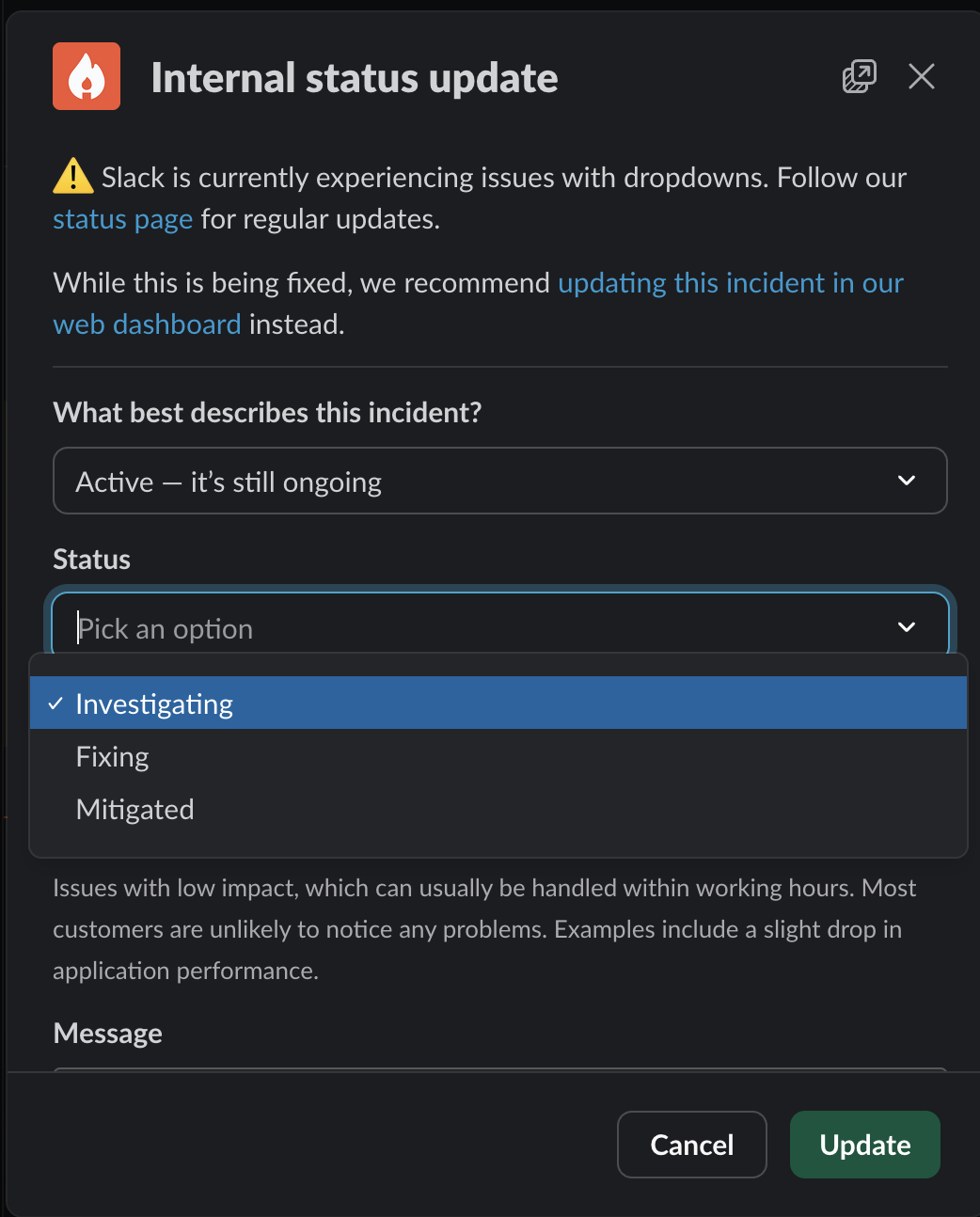The height and width of the screenshot is (1217, 980).
Task: Click the "Internal status update" title
Action: (x=355, y=78)
